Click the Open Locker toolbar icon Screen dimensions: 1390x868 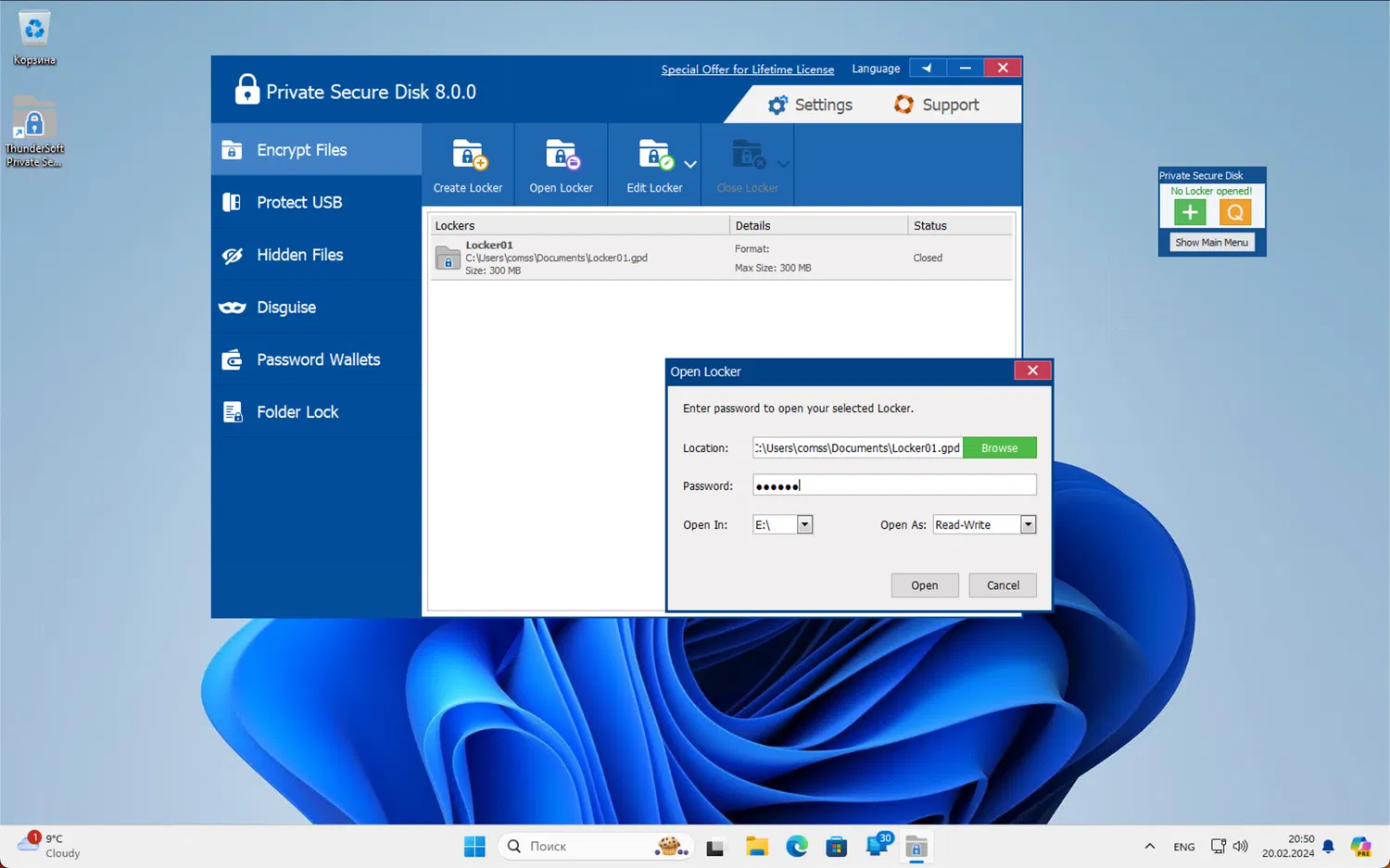[561, 157]
